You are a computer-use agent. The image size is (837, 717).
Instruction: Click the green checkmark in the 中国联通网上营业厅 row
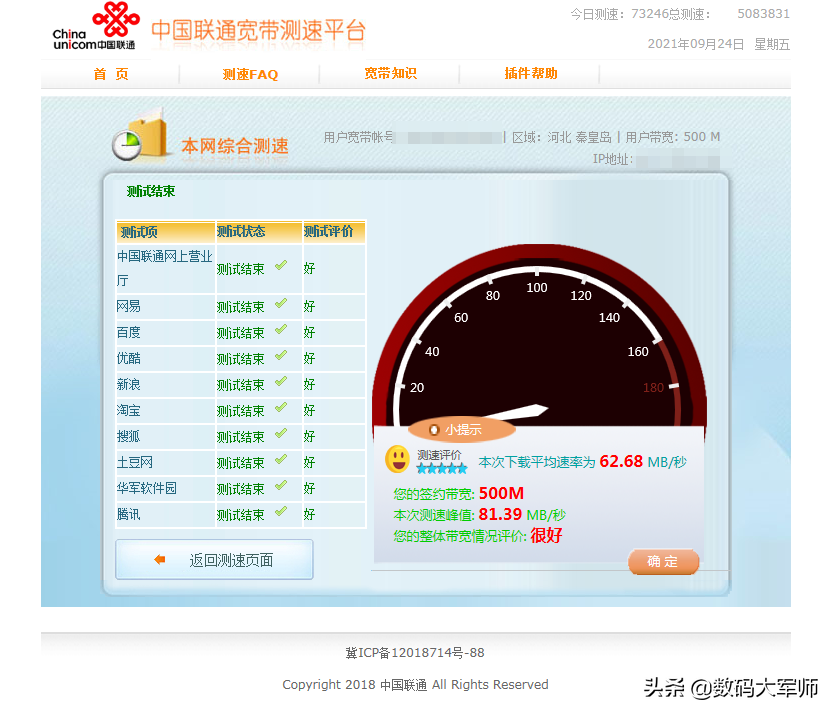pyautogui.click(x=281, y=266)
